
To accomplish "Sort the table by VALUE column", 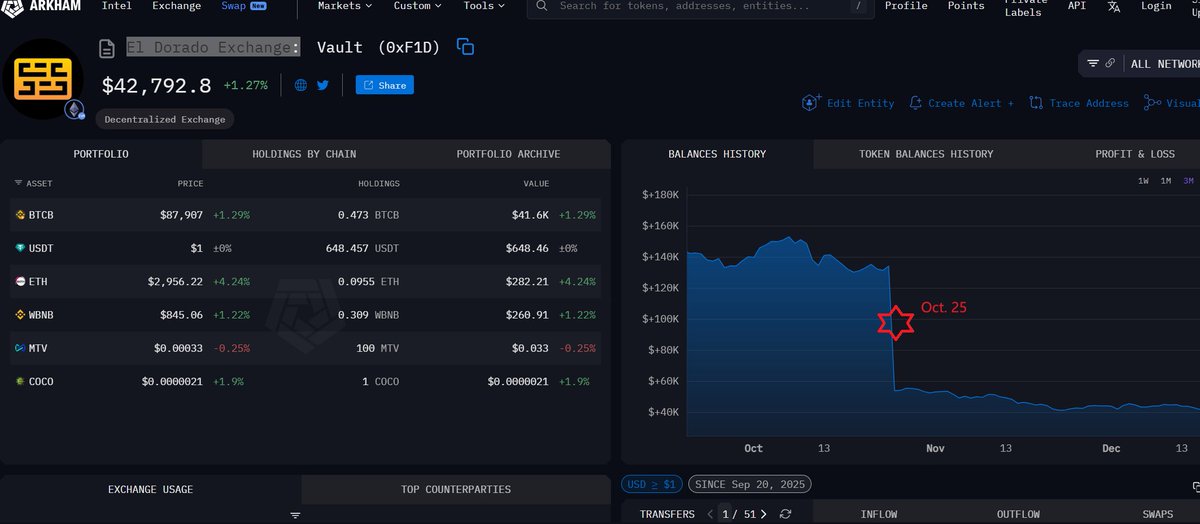I will 536,184.
